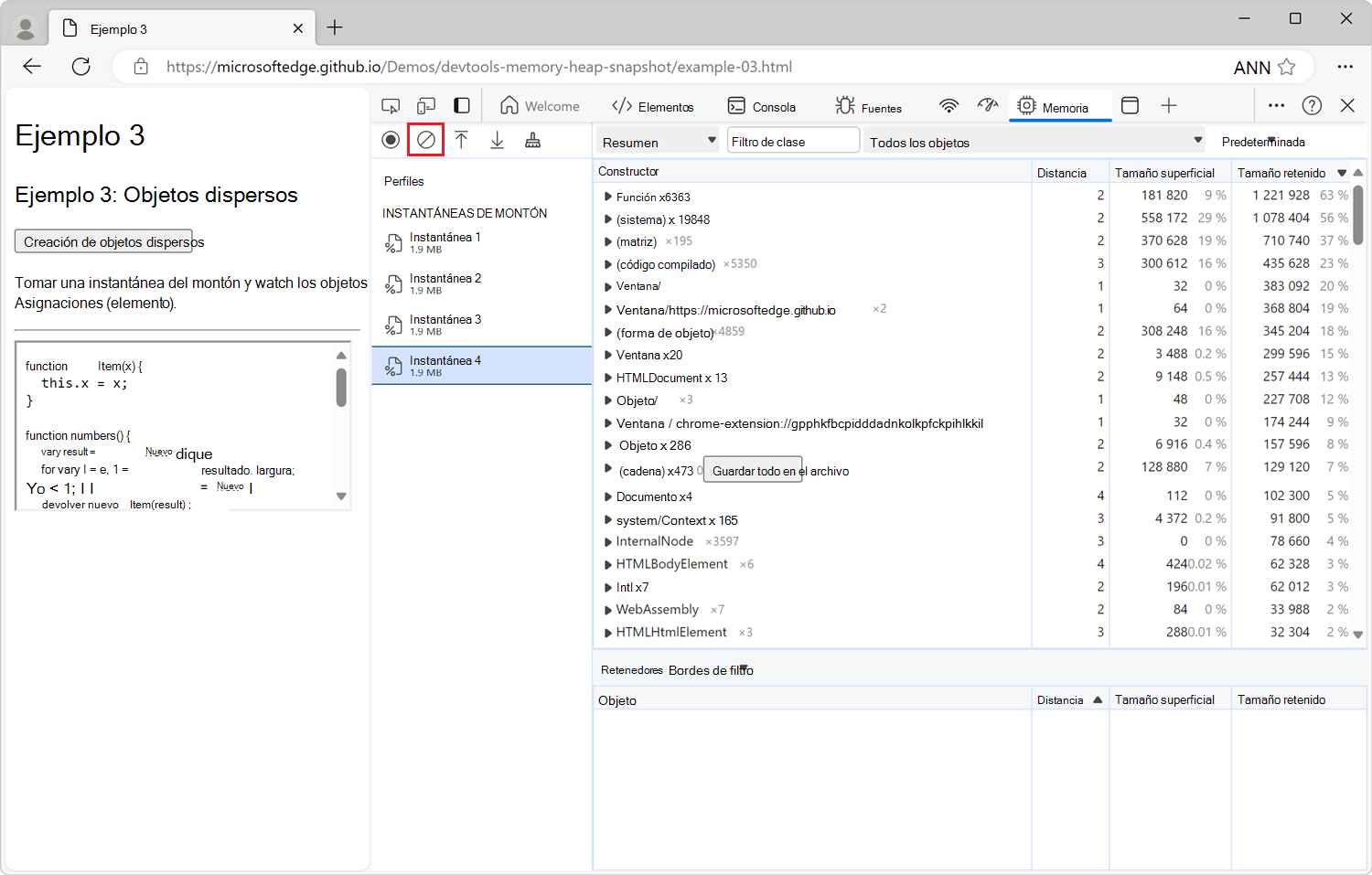Toggle the dock sidebar panel icon
Image resolution: width=1372 pixels, height=875 pixels.
[x=462, y=106]
